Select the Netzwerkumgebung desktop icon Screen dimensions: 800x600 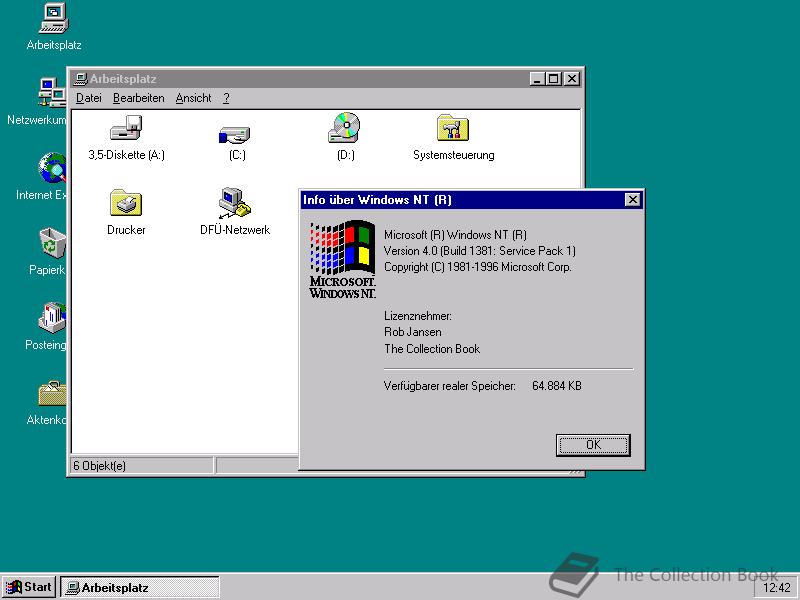(x=53, y=92)
